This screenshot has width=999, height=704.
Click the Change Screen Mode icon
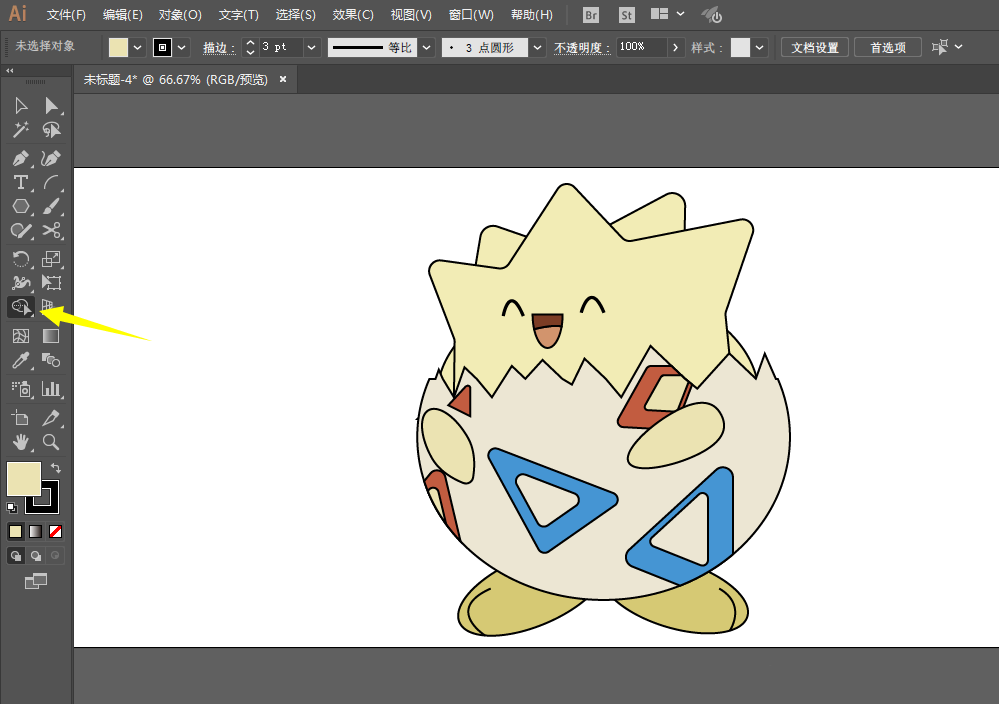click(36, 580)
